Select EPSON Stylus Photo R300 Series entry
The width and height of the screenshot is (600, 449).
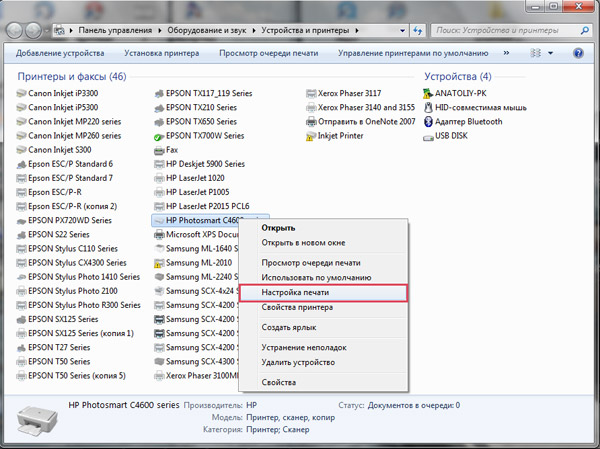point(78,305)
